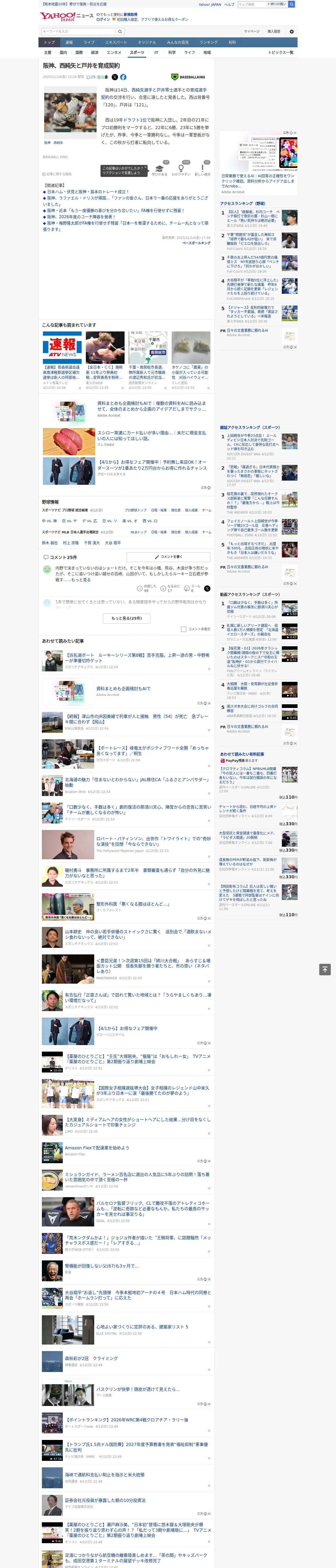This screenshot has width=336, height=1568.
Task: Click the ベースボールキング source link
Action: coord(196,243)
